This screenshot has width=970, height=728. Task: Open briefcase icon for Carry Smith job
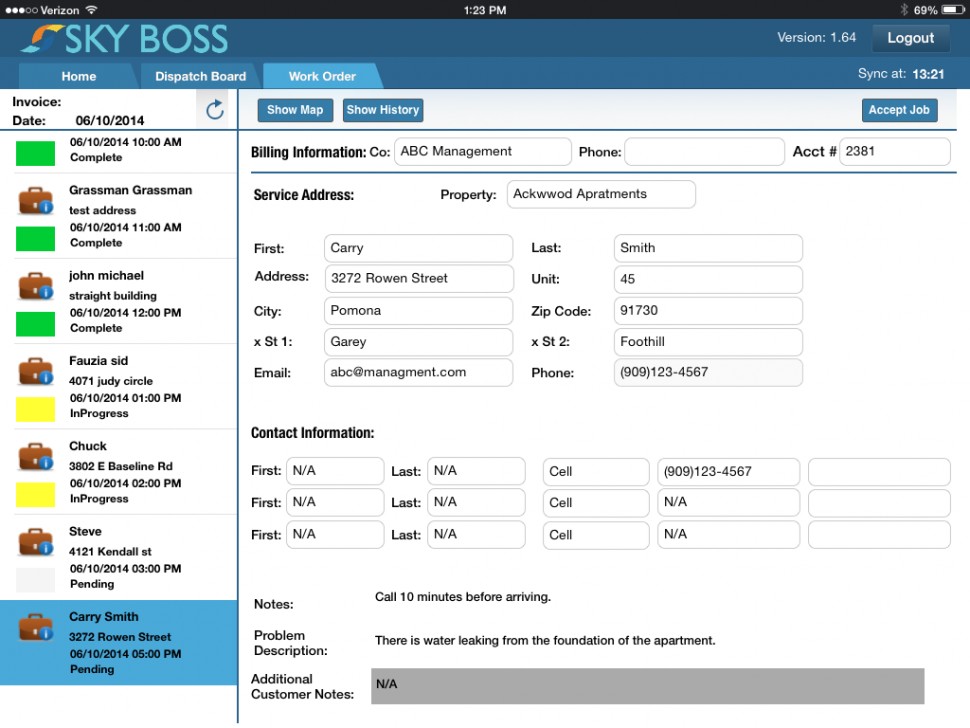[x=35, y=627]
